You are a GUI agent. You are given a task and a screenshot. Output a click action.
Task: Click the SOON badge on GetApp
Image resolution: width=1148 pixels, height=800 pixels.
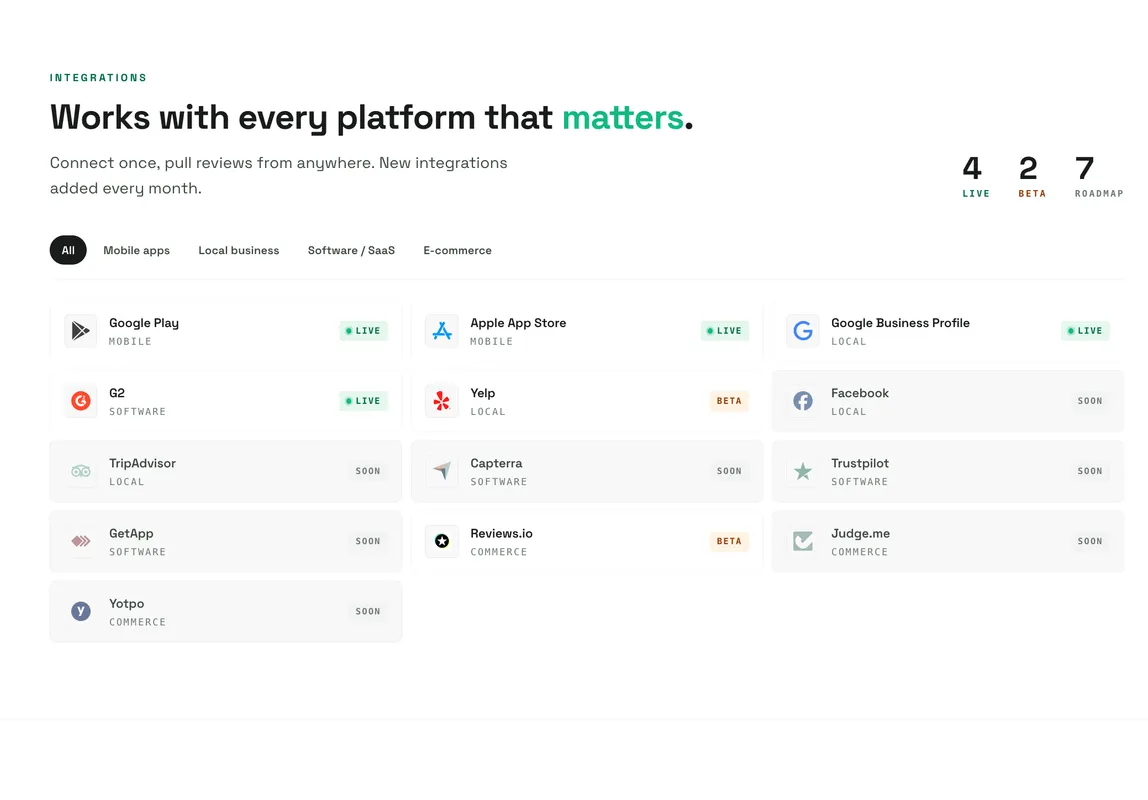point(368,542)
